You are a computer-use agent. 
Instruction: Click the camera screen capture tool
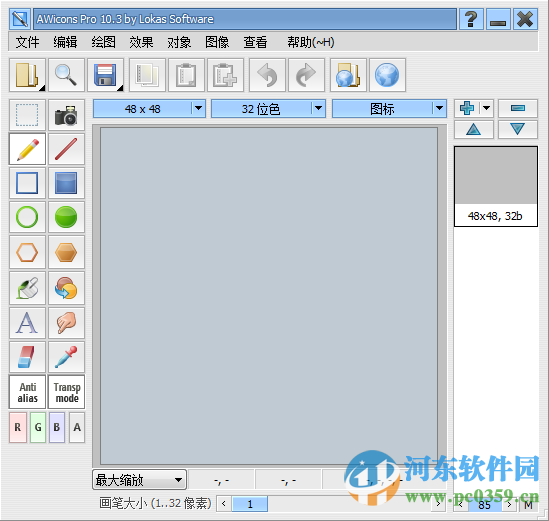66,115
